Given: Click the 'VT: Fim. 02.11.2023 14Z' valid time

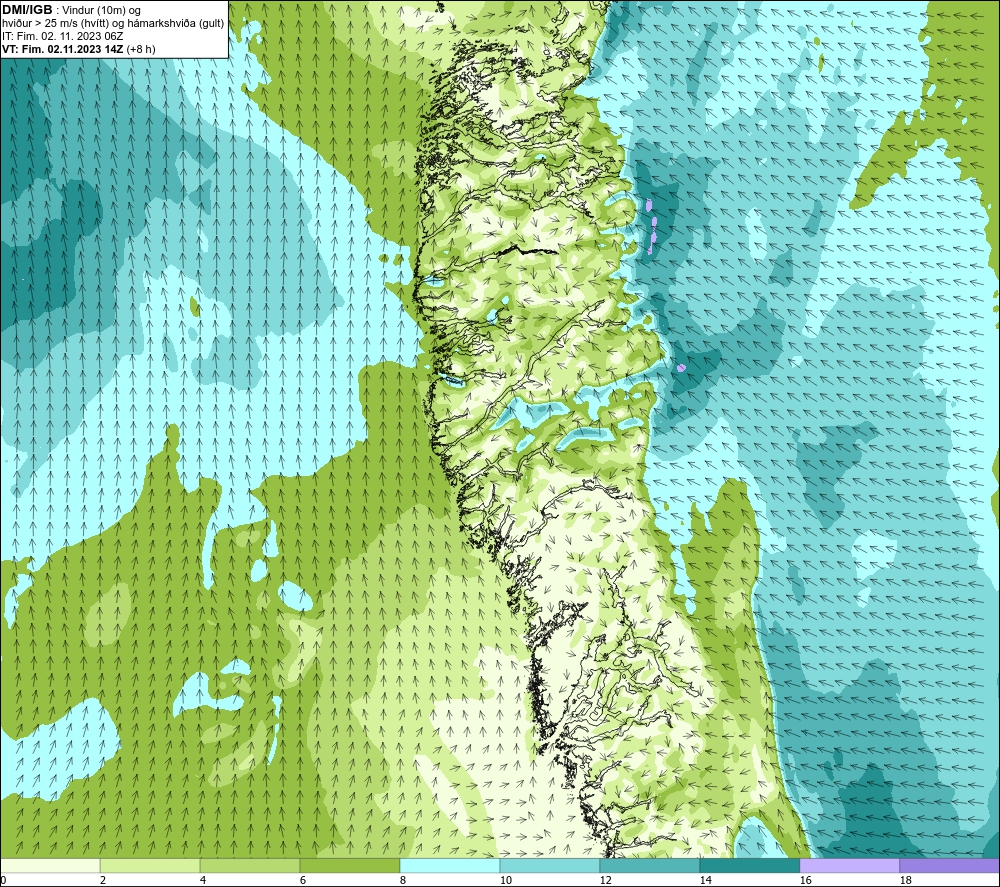Looking at the screenshot, I should coord(63,49).
